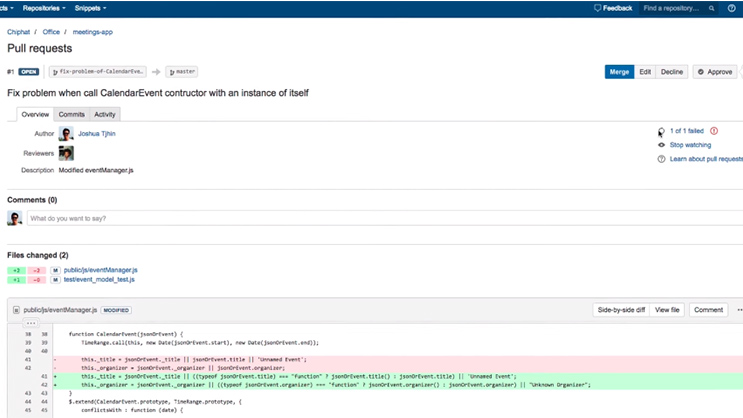Click the Feedback link in header
Screen dimensions: 743x418
(613, 8)
